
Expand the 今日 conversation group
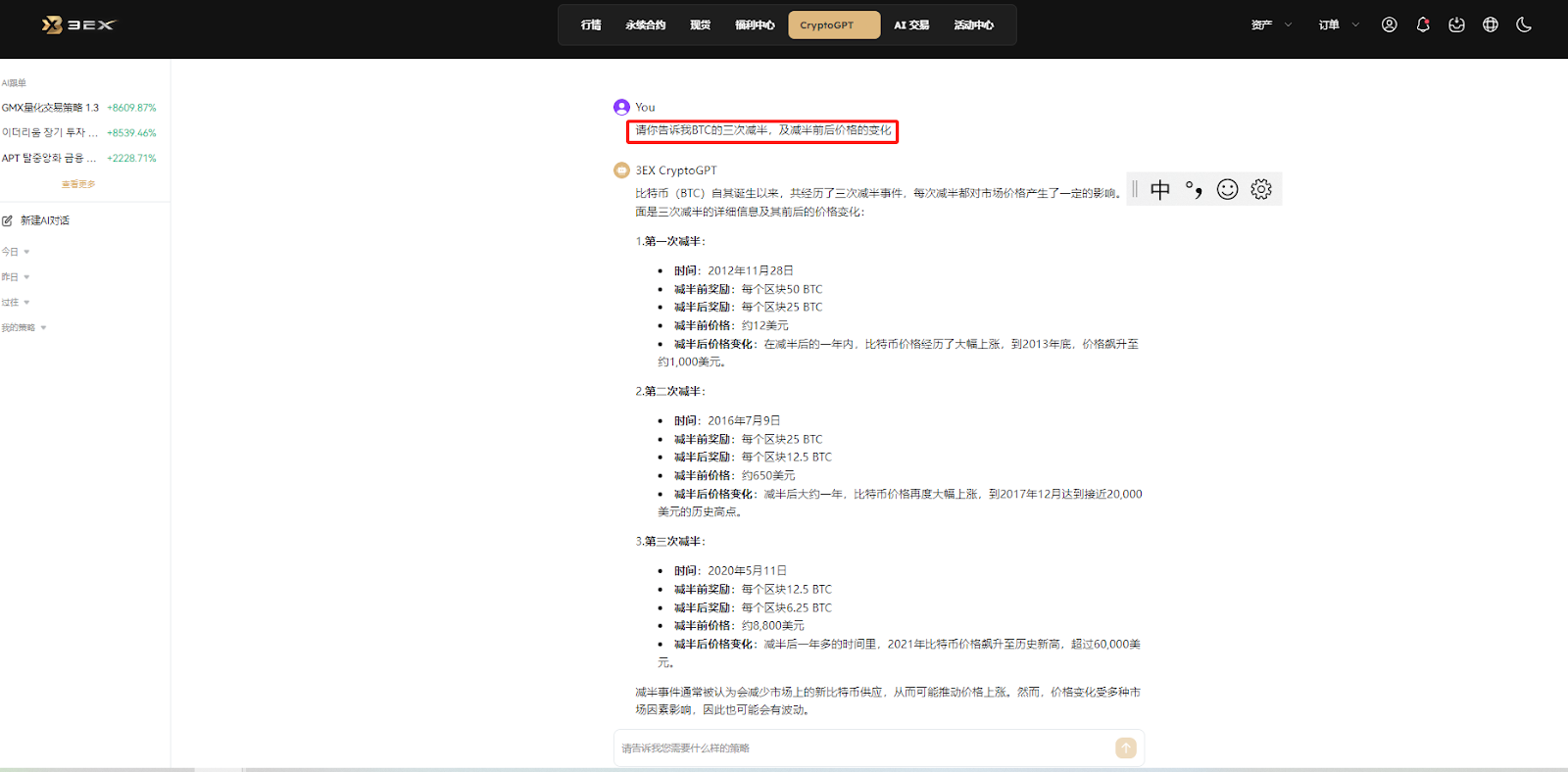[16, 252]
